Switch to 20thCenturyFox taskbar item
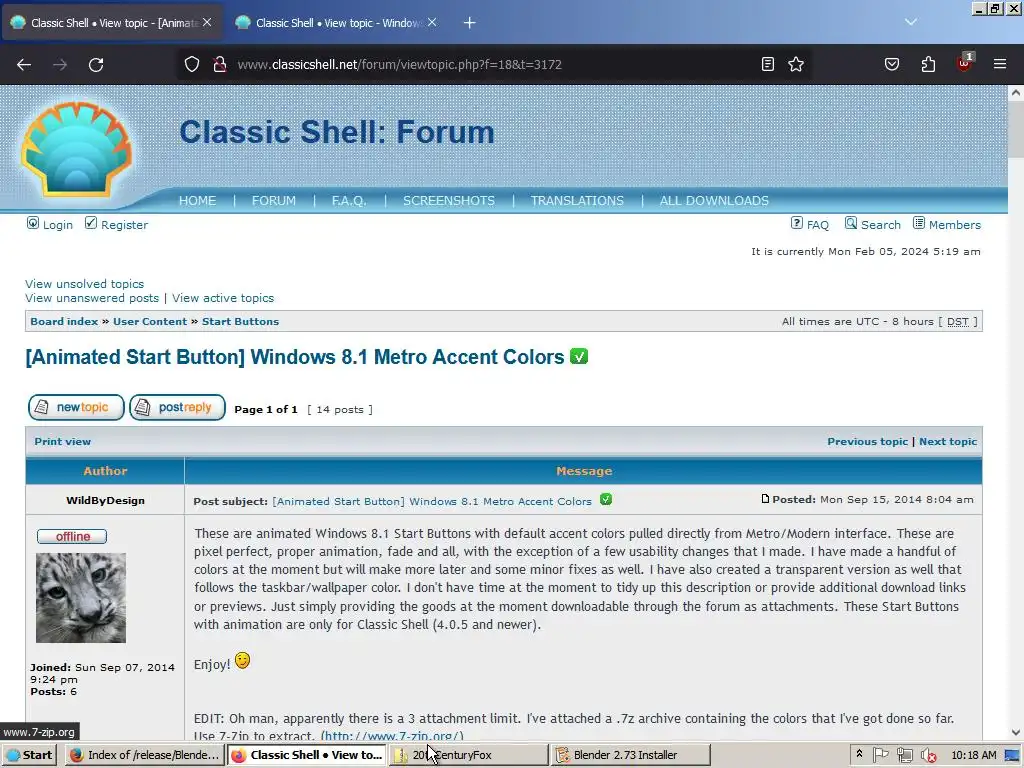1024x768 pixels. [468, 755]
